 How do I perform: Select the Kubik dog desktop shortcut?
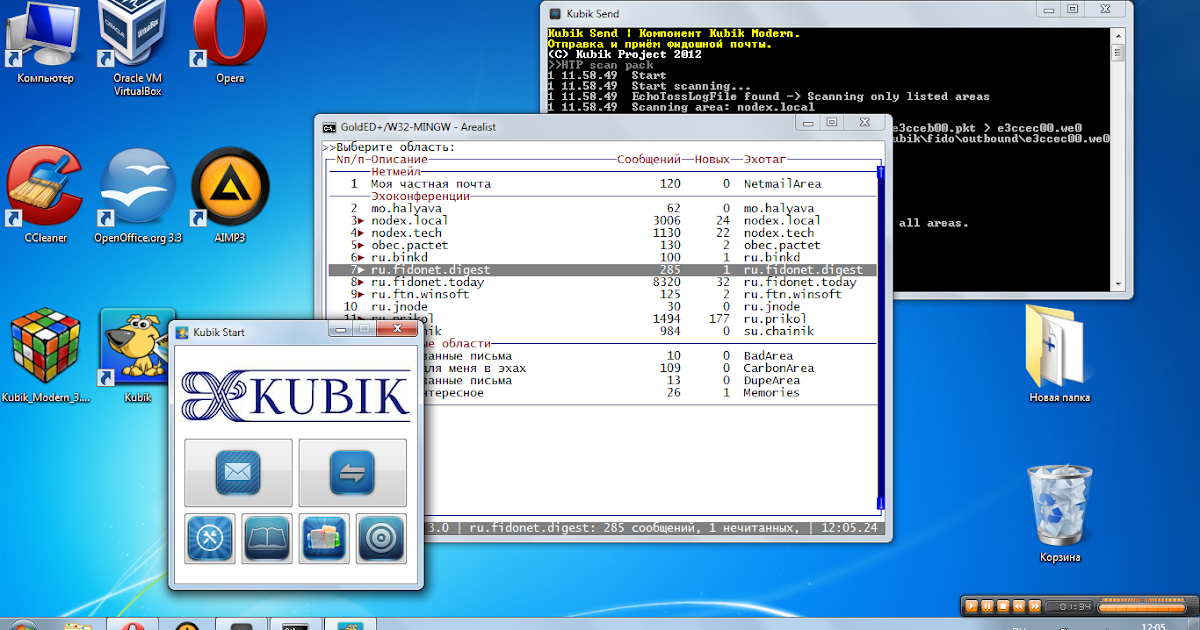click(x=138, y=355)
